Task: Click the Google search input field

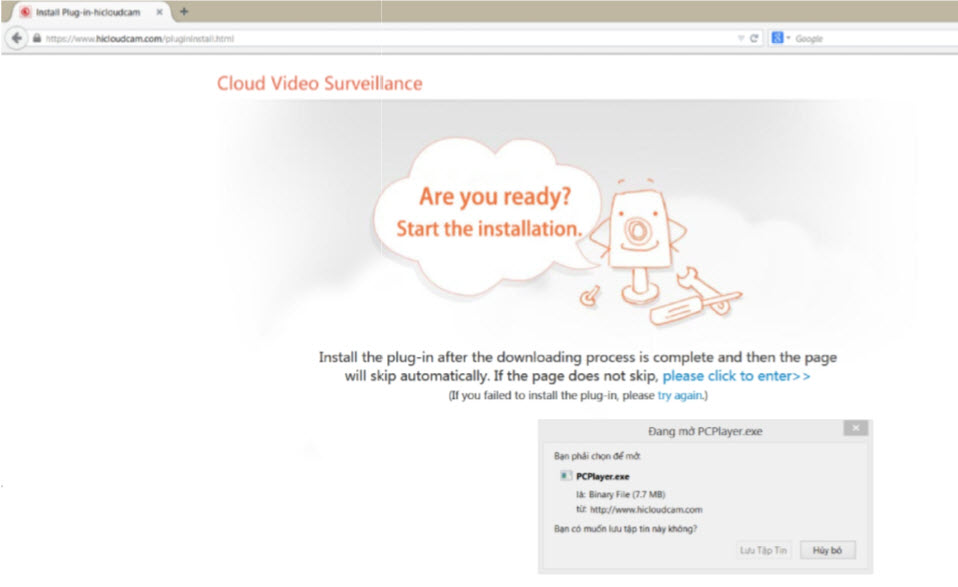Action: pyautogui.click(x=860, y=38)
